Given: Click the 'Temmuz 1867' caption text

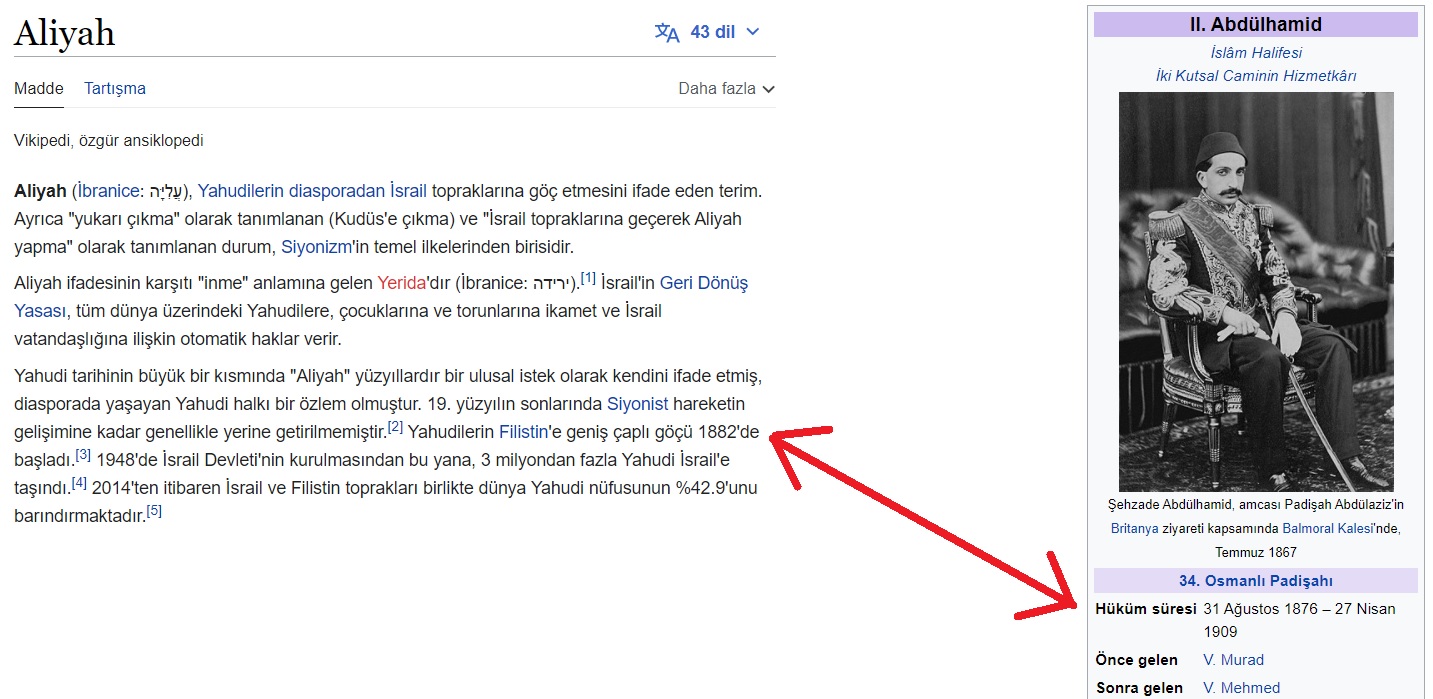Looking at the screenshot, I should [1256, 552].
